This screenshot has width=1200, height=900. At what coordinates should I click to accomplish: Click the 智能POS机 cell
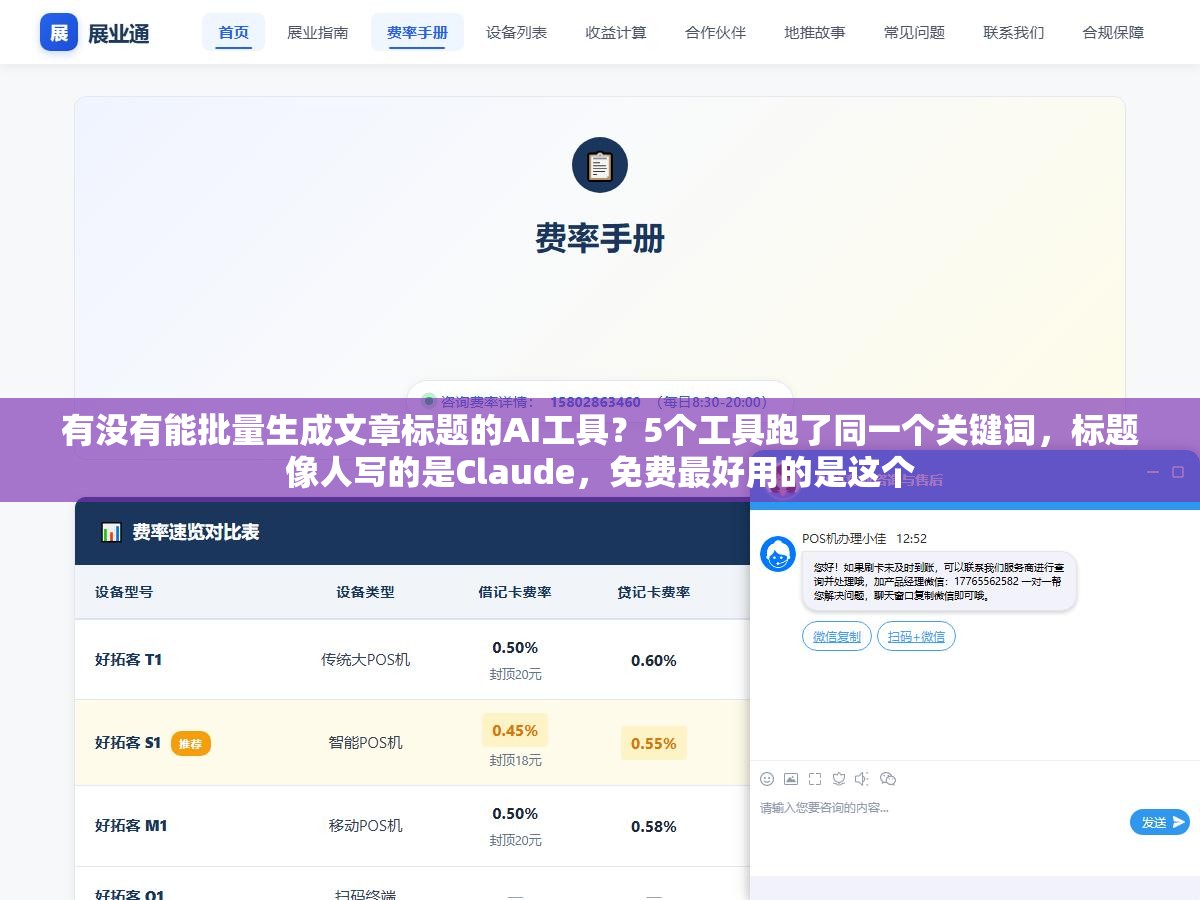click(x=366, y=742)
